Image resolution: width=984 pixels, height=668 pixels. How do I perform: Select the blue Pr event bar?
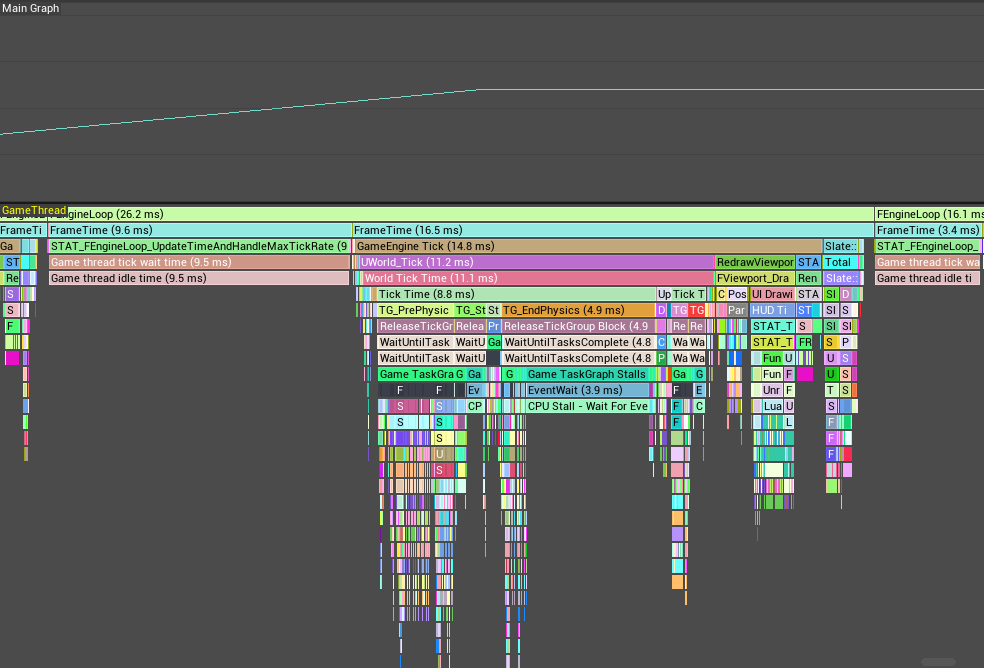(x=494, y=326)
